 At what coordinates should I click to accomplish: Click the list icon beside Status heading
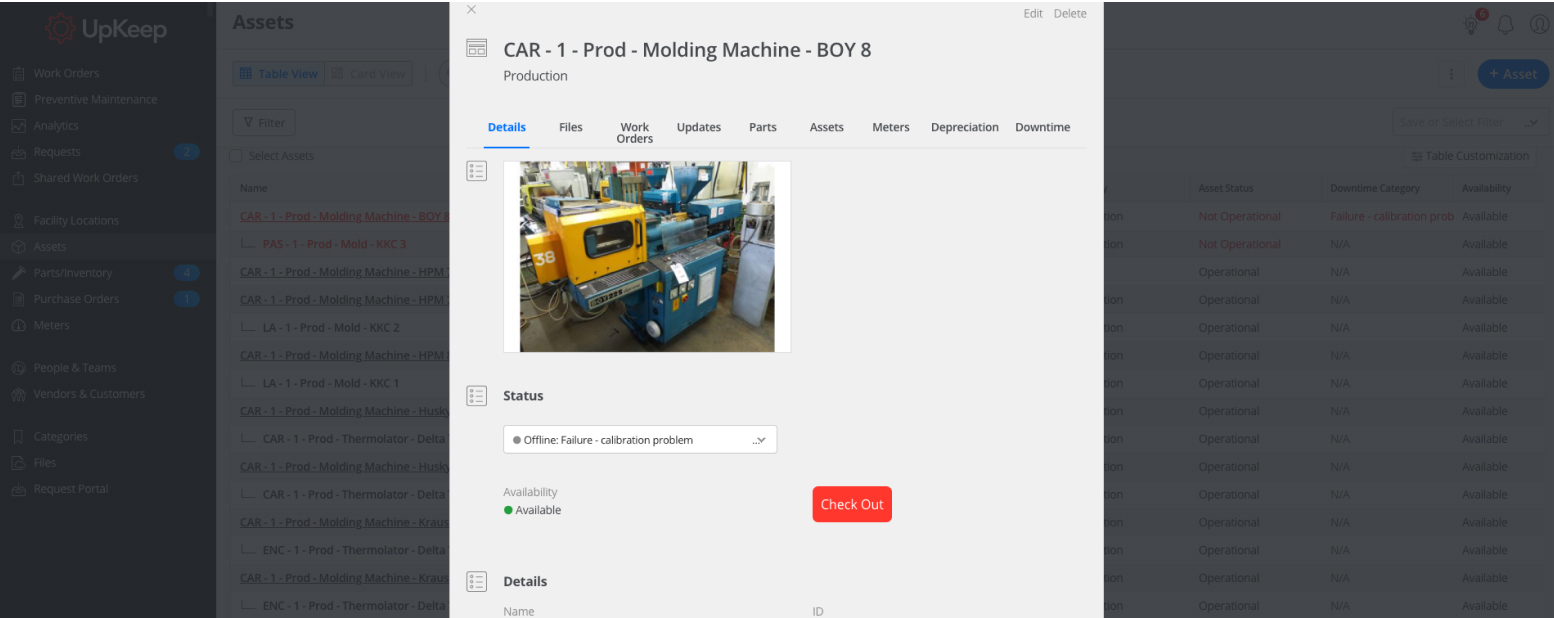(x=477, y=396)
